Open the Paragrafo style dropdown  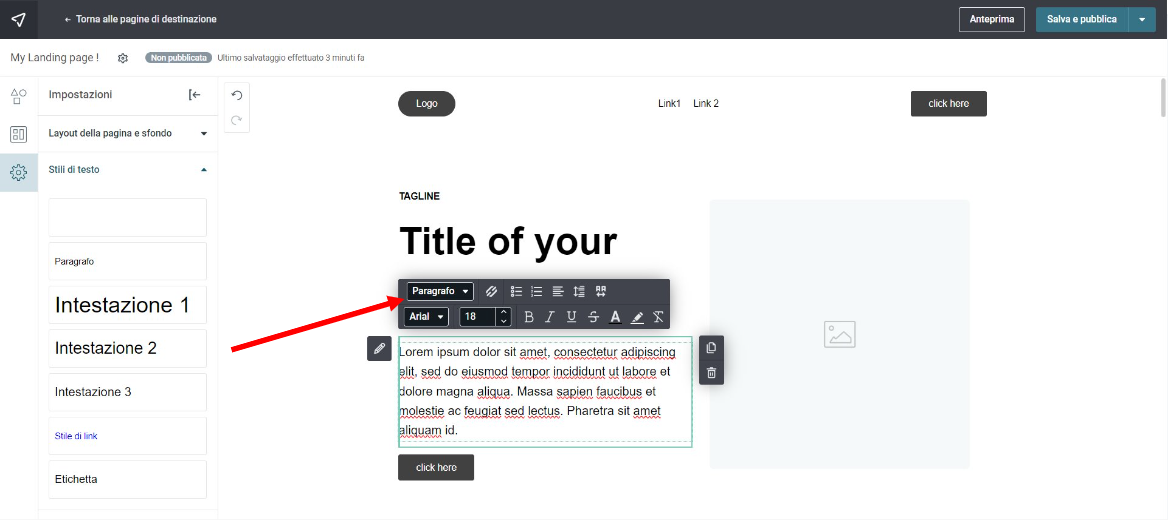pos(440,291)
